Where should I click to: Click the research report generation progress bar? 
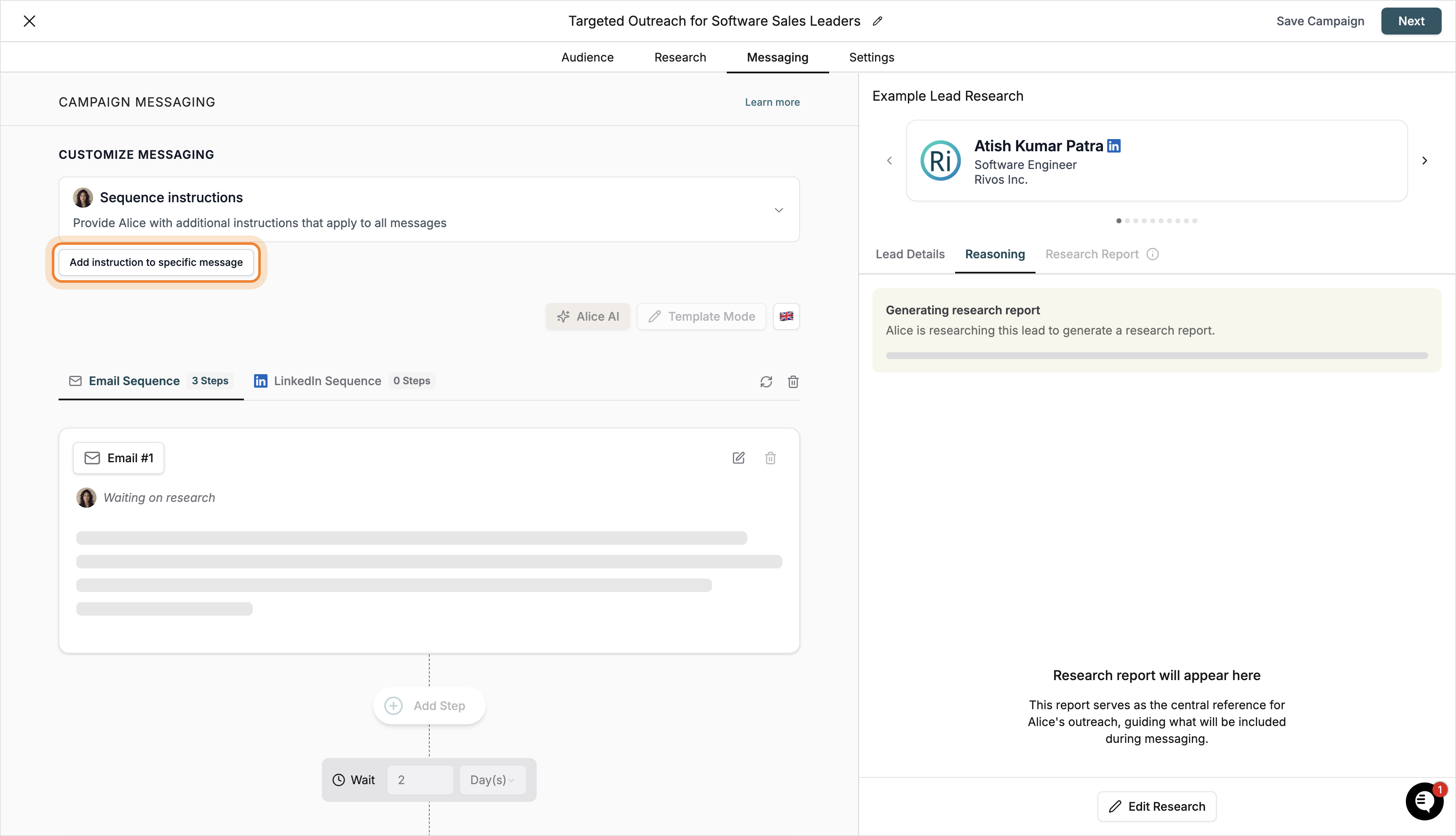1156,355
